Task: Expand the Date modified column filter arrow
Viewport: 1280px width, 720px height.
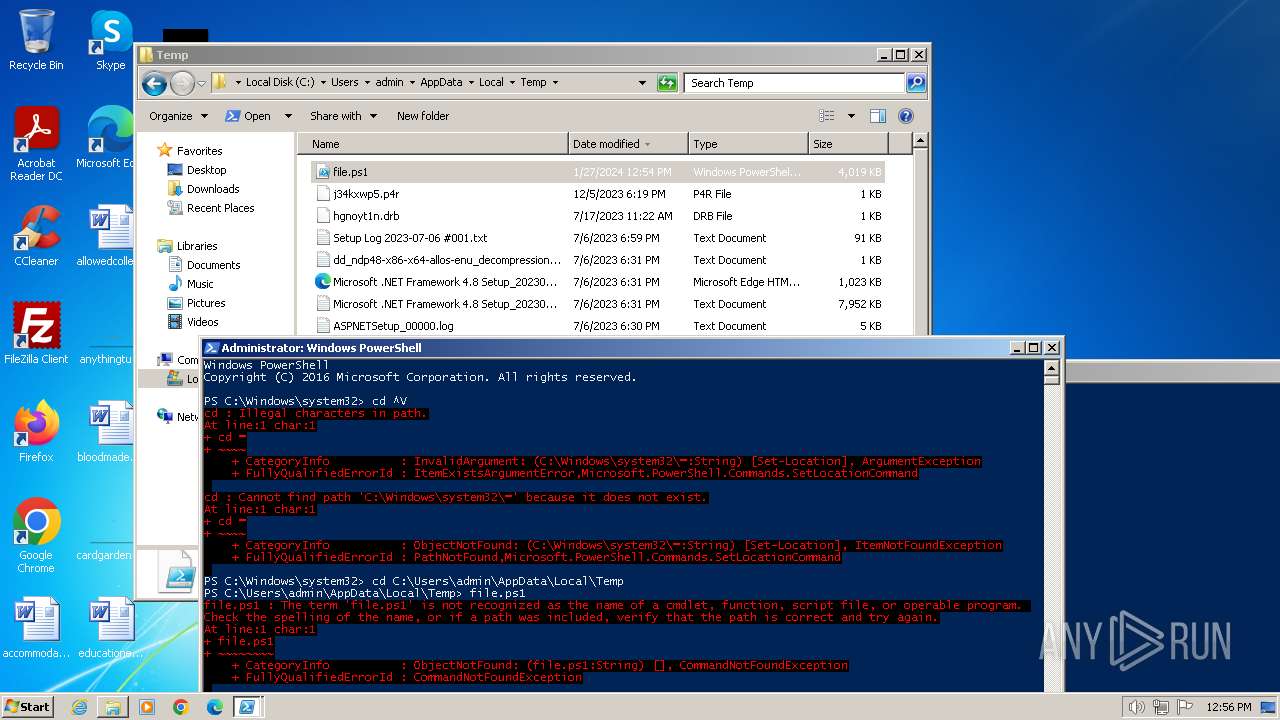Action: tap(648, 144)
